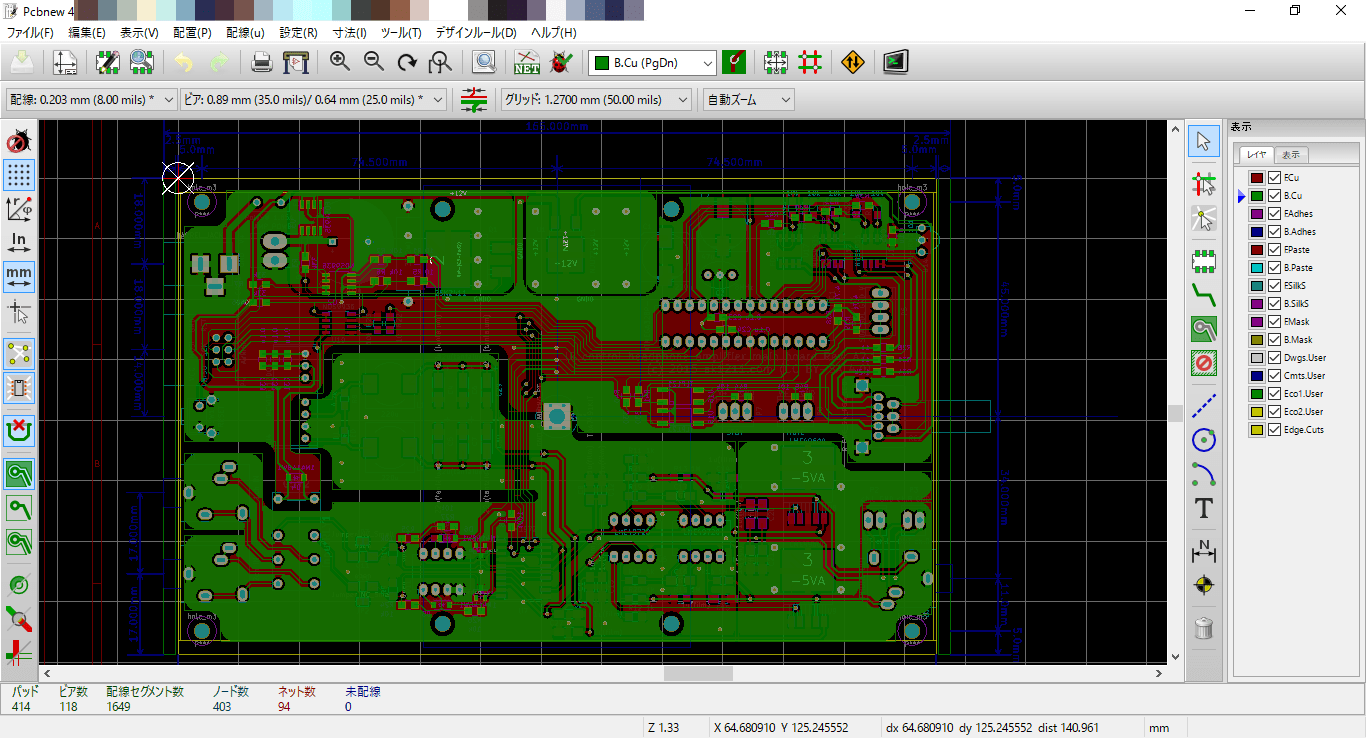Image resolution: width=1366 pixels, height=738 pixels.
Task: Zoom out using the toolbar magnifier minus
Action: point(374,62)
